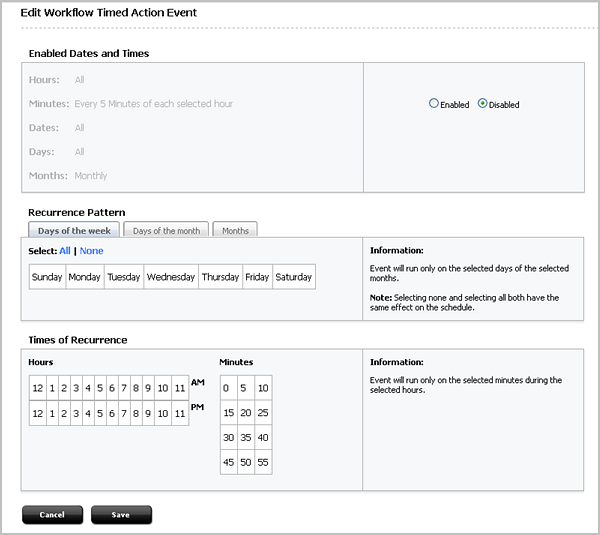Select hour 5 in the PM row
Image resolution: width=600 pixels, height=535 pixels.
click(x=99, y=413)
